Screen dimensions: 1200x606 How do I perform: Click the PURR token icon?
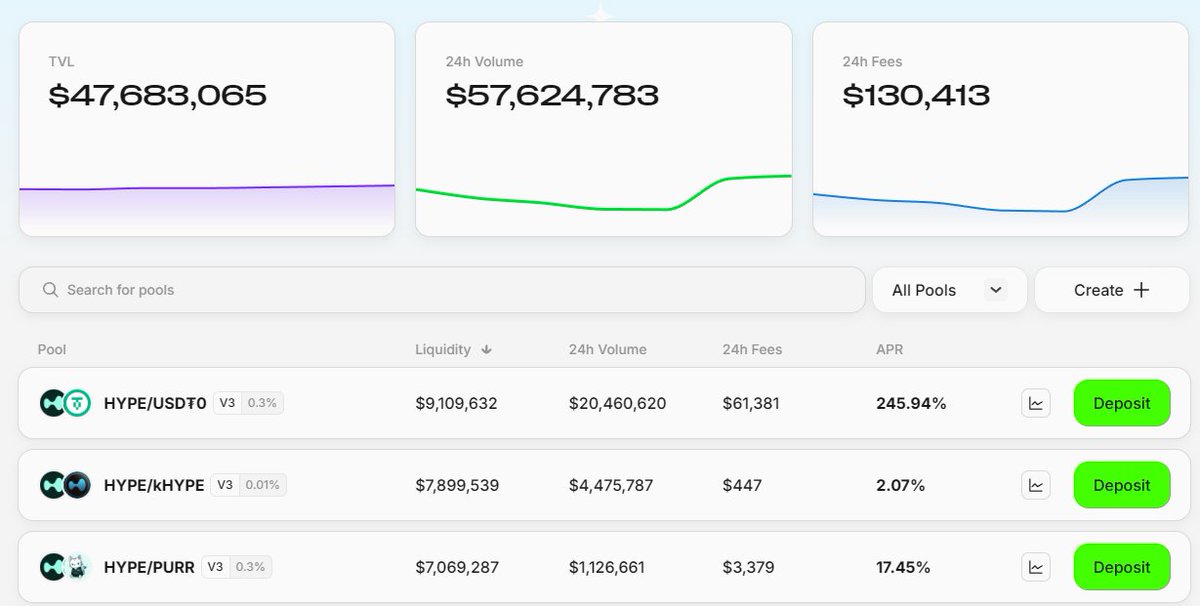(x=77, y=567)
